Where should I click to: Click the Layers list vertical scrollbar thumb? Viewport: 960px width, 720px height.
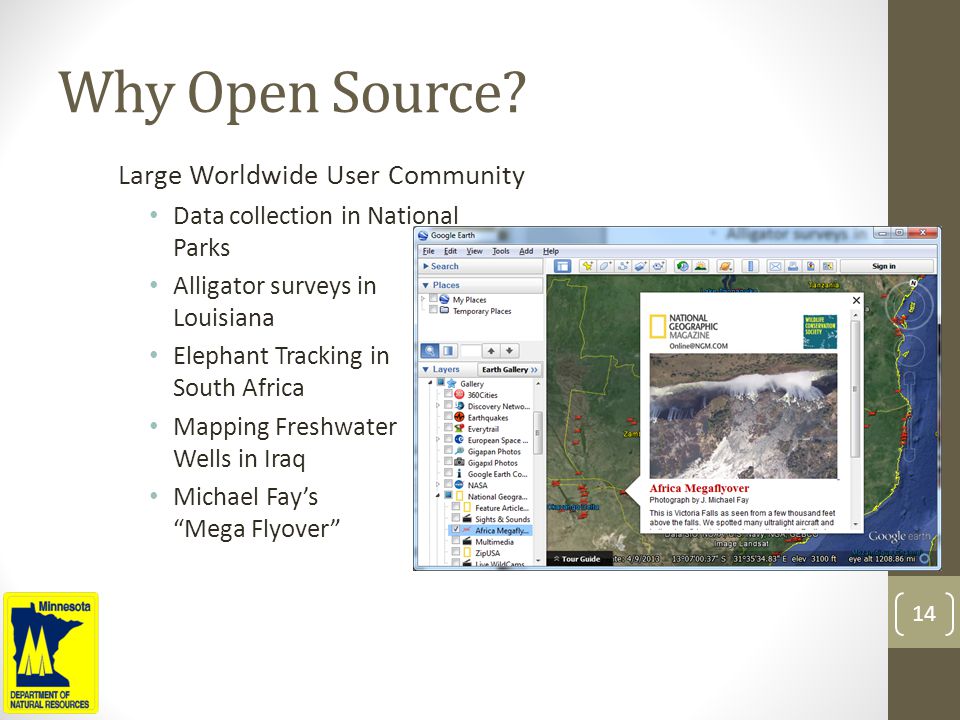point(538,432)
